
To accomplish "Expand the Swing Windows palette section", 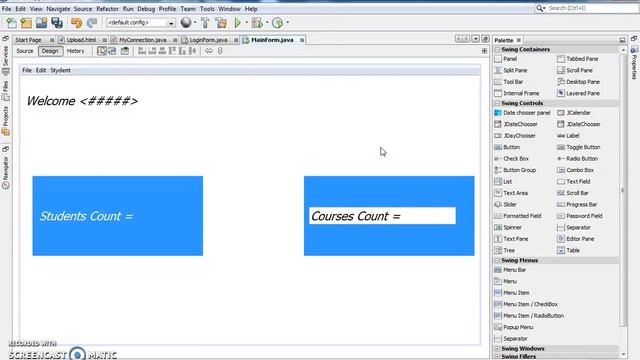I will pos(497,349).
